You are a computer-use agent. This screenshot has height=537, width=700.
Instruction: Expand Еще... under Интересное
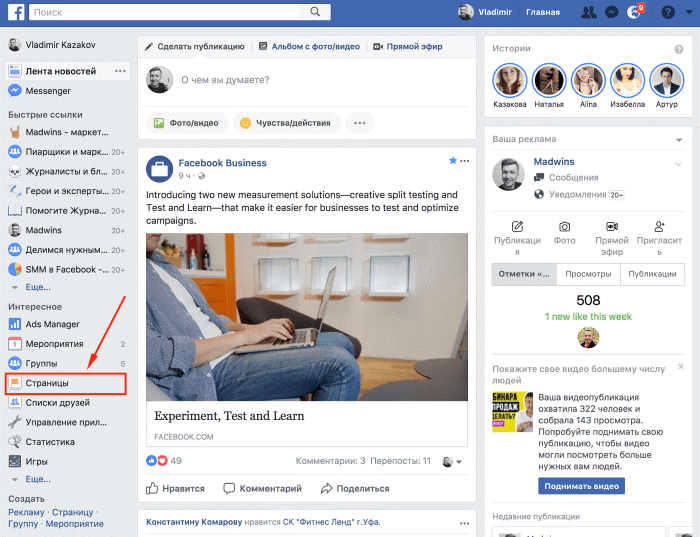pos(38,479)
